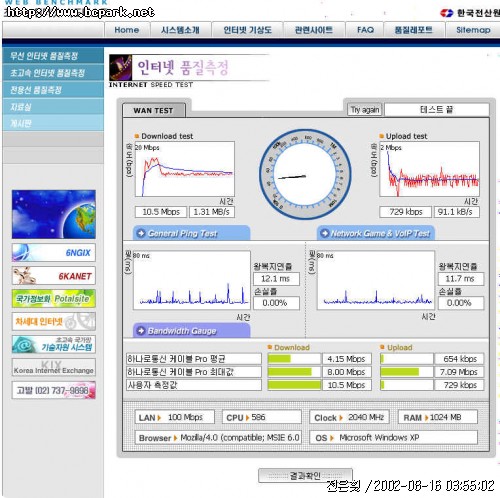Open 자료실 sidebar link
This screenshot has height=498, width=500.
click(53, 107)
